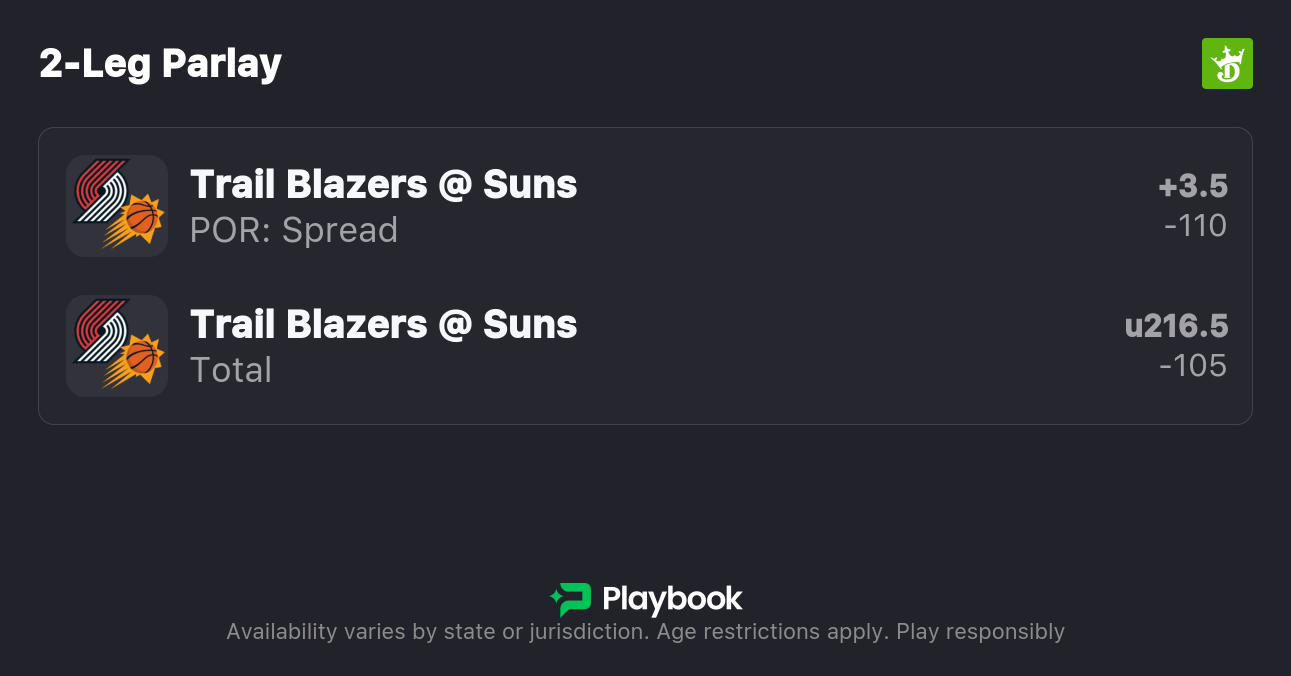The image size is (1291, 676).
Task: Select the "2-Leg Parlay" heading
Action: coord(160,64)
